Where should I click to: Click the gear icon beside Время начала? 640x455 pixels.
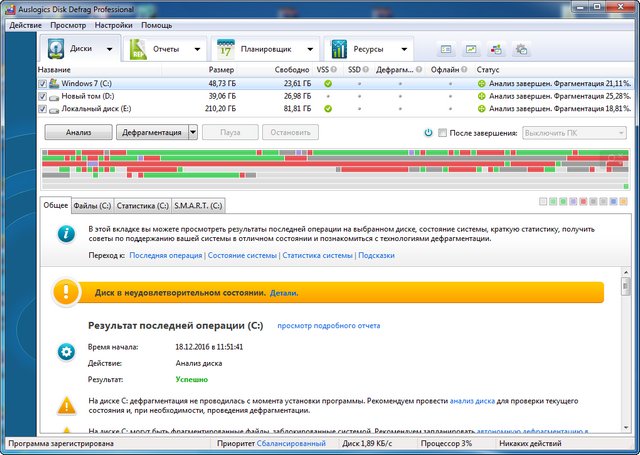tap(66, 351)
